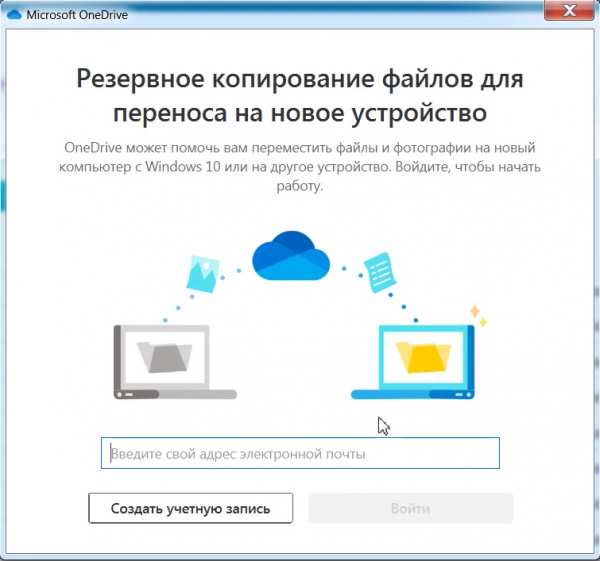Focus the email address input field
Viewport: 600px width, 561px height.
tap(299, 454)
